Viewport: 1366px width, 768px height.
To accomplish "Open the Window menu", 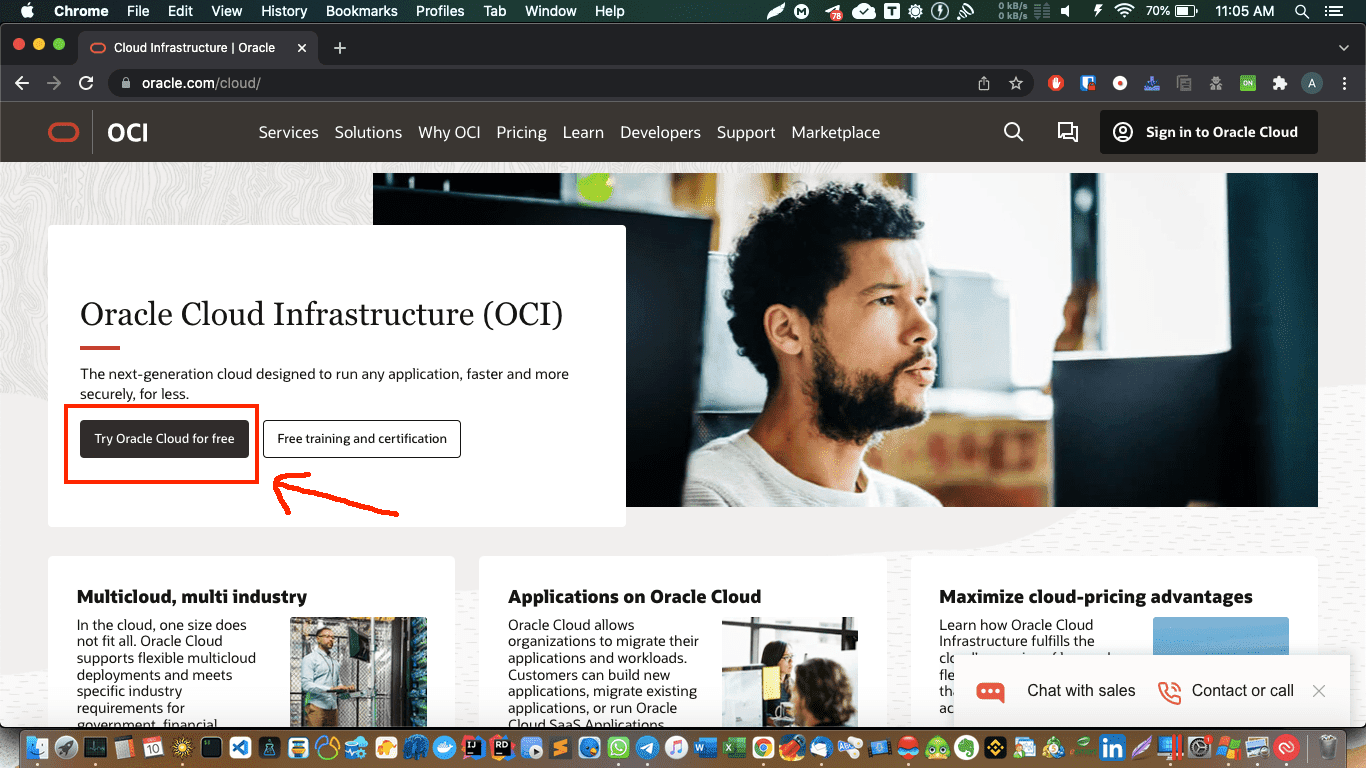I will coord(551,11).
